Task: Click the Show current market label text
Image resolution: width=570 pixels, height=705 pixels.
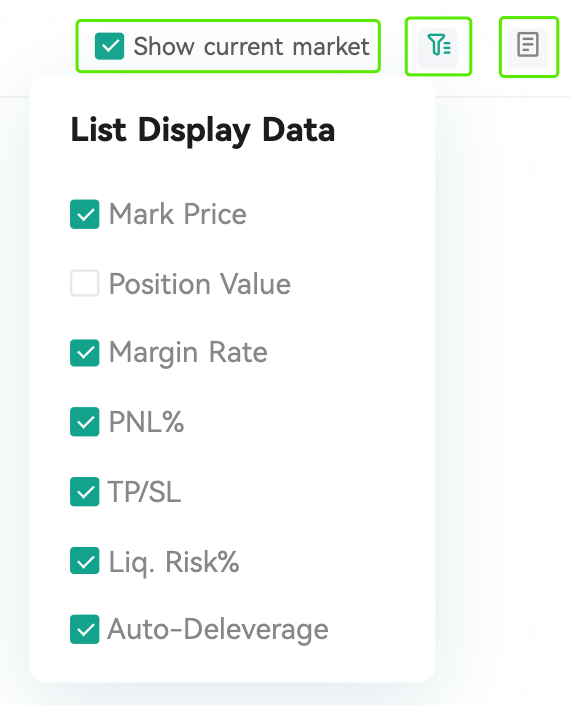Action: pos(251,46)
